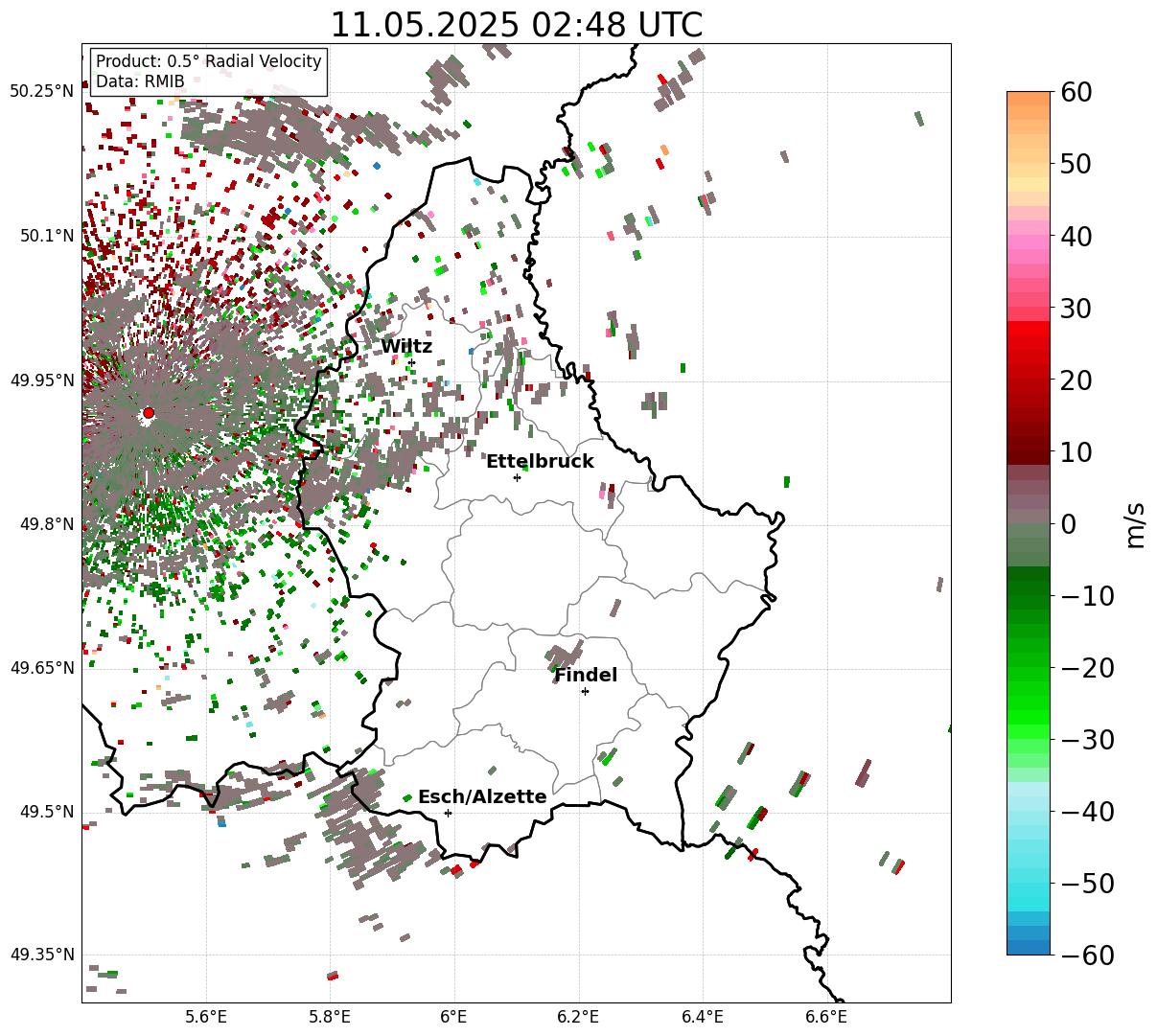Click the 0 colorbar tick label
The image size is (1157, 1036).
[x=1068, y=523]
